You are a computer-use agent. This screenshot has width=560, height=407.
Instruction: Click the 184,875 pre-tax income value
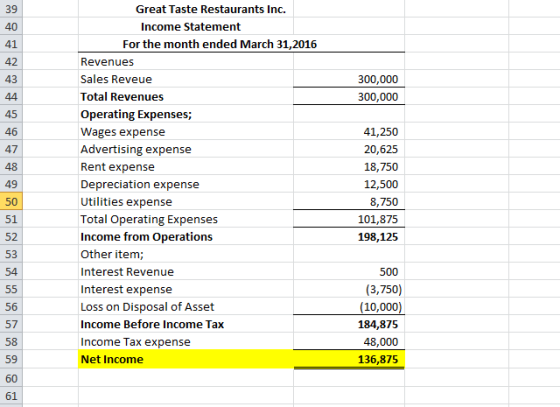349,324
